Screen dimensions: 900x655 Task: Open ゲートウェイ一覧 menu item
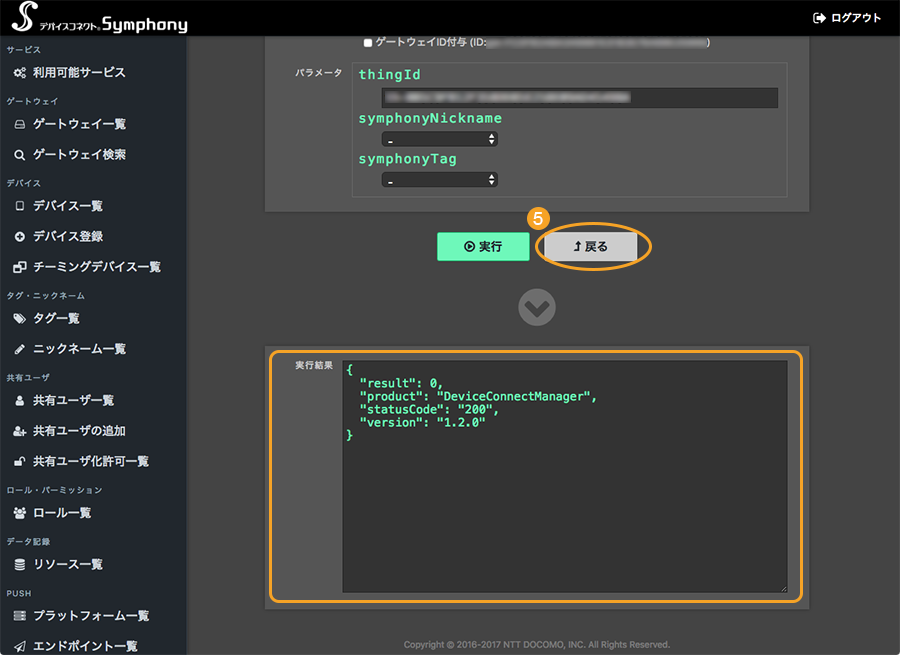[x=79, y=124]
